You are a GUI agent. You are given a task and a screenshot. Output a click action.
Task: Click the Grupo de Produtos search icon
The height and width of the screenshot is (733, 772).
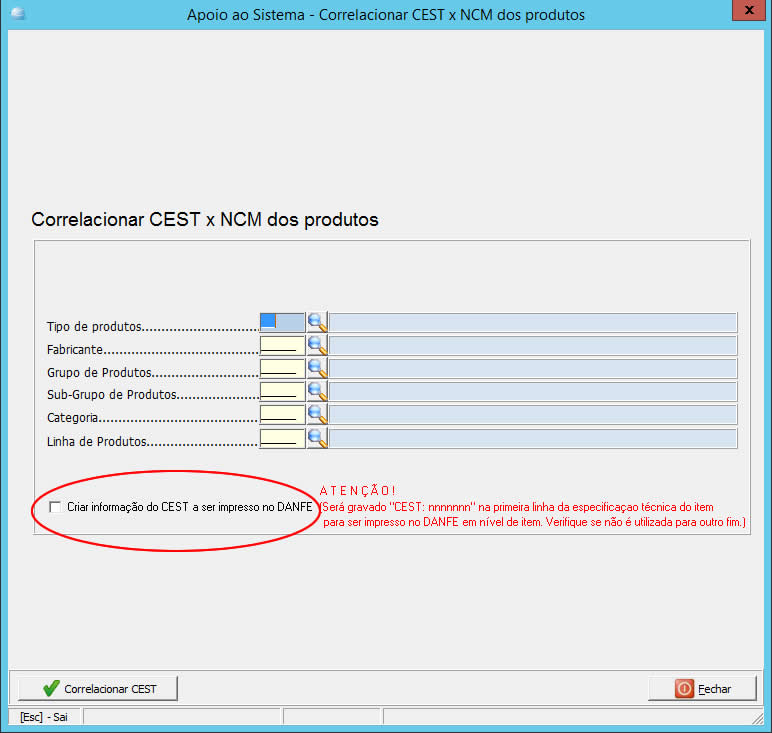coord(317,368)
